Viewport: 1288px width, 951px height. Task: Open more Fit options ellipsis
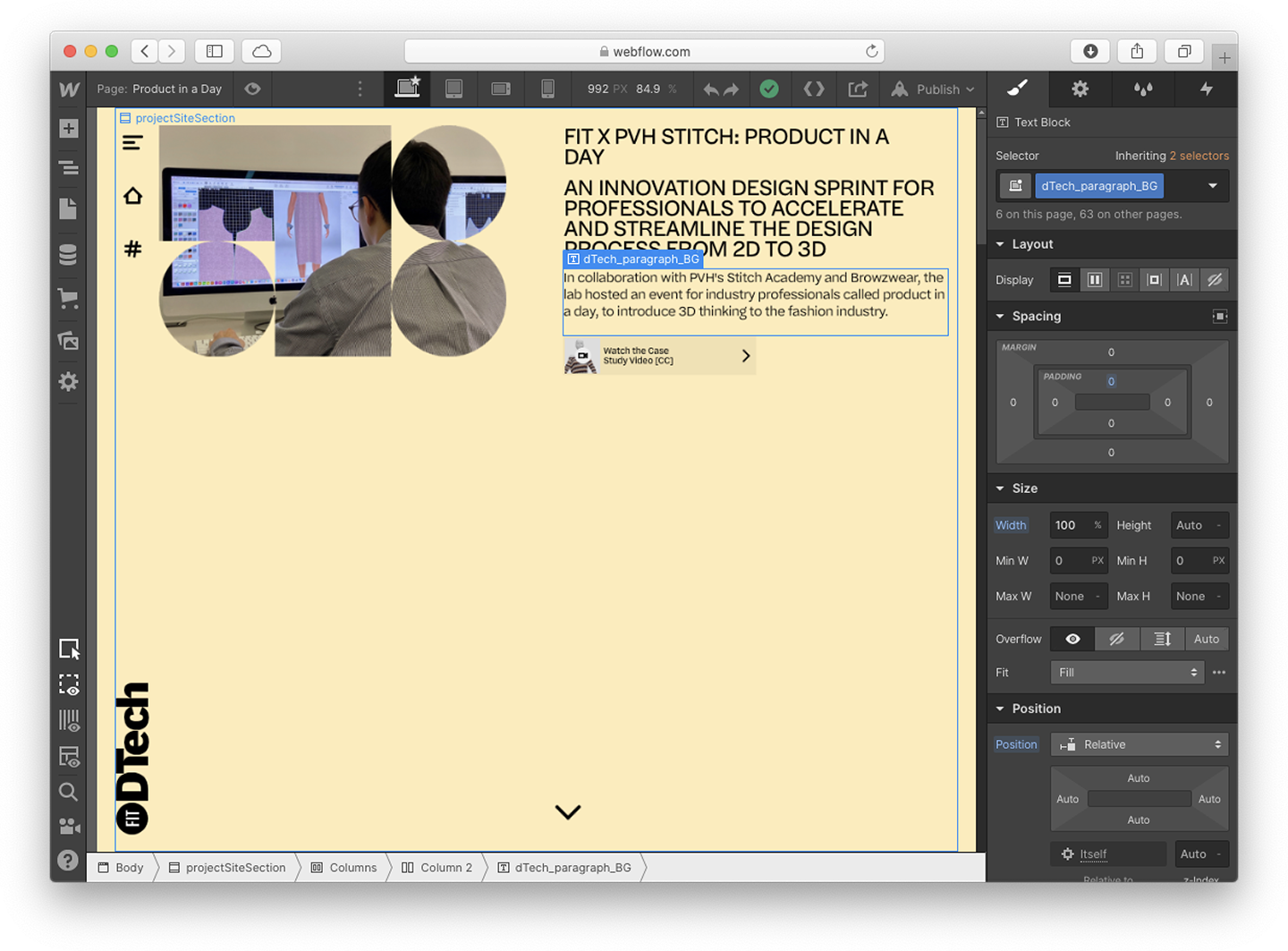1219,673
